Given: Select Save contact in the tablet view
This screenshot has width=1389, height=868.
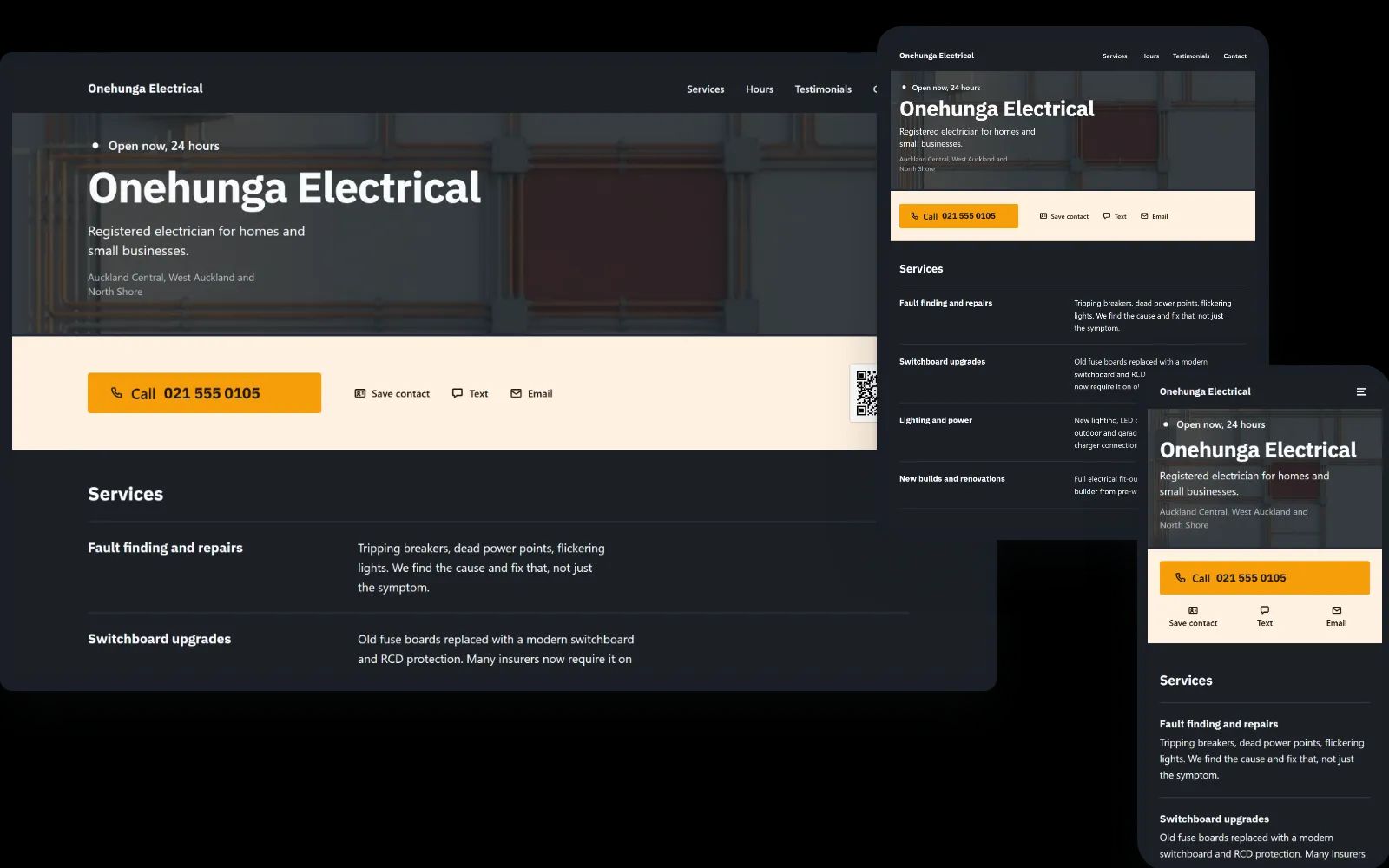Looking at the screenshot, I should (x=1063, y=216).
